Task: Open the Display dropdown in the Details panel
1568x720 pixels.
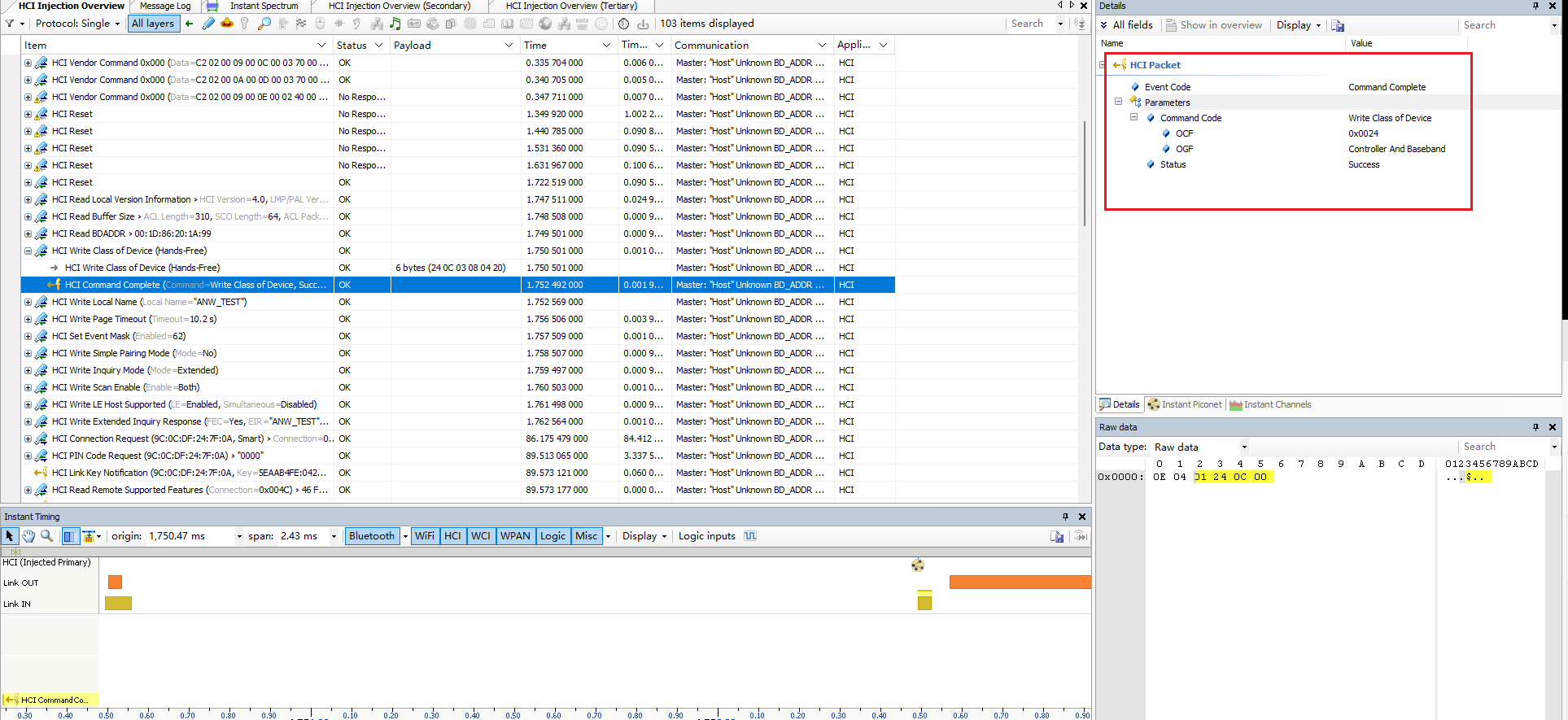Action: pos(1299,25)
